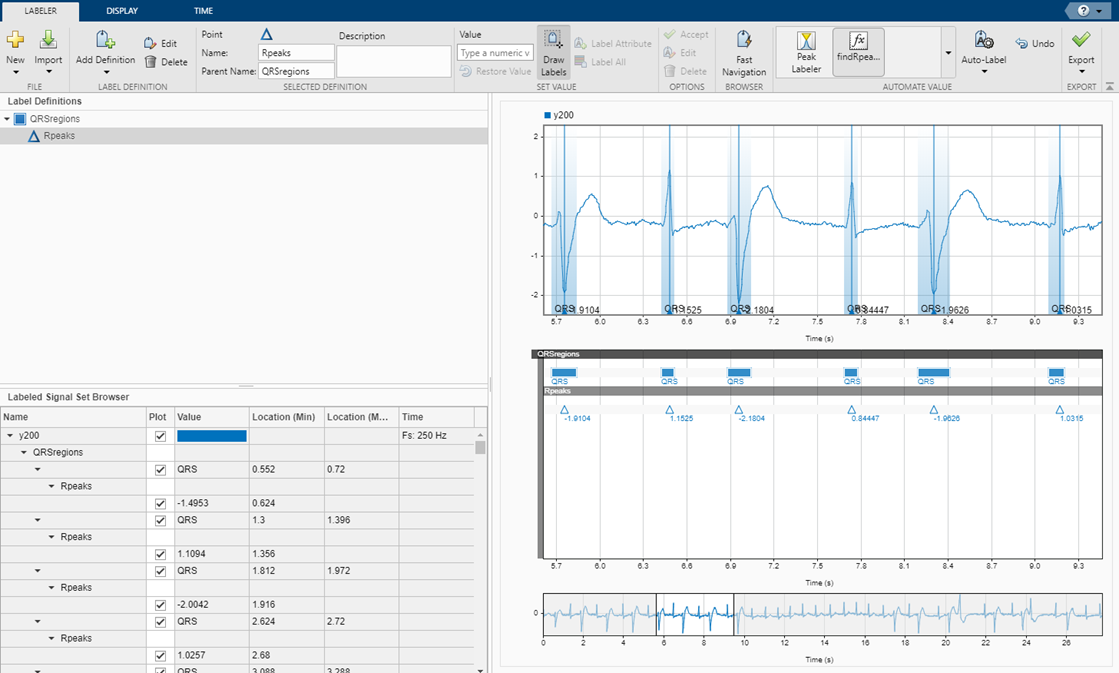Viewport: 1119px width, 673px height.
Task: Open Fast Navigation browser
Action: point(744,52)
